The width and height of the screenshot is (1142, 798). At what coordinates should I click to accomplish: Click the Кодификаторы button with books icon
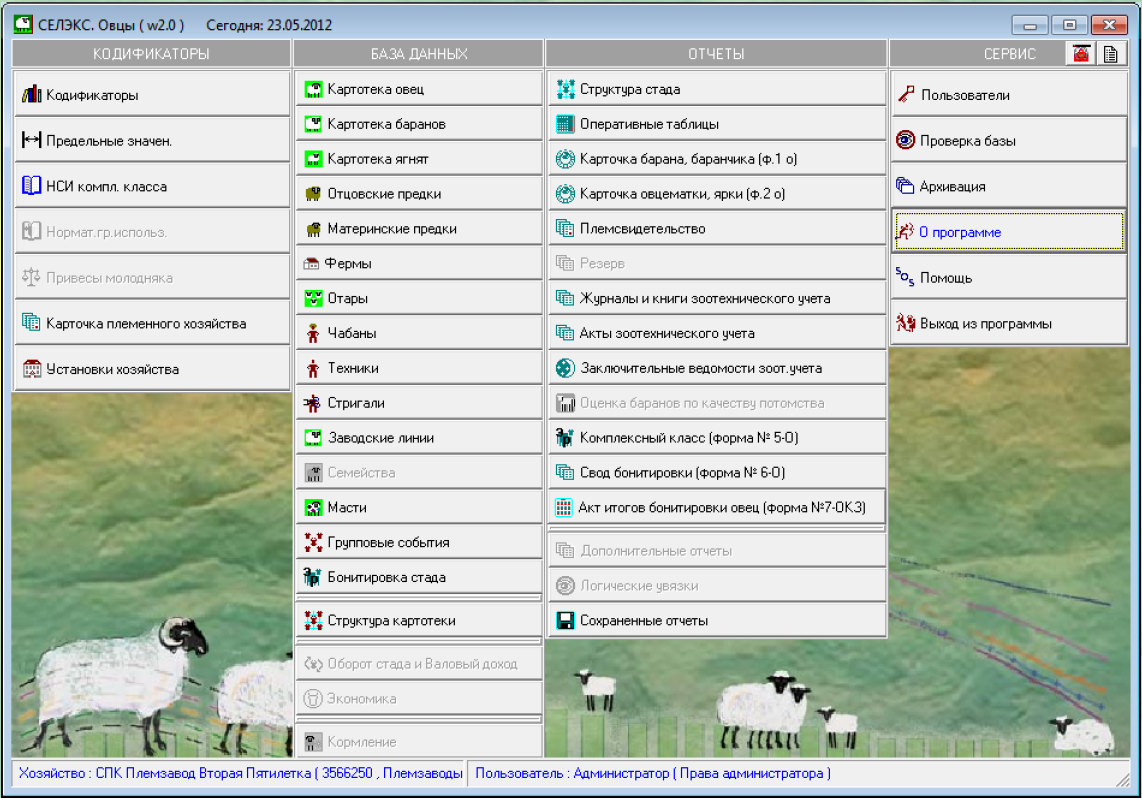coord(151,95)
